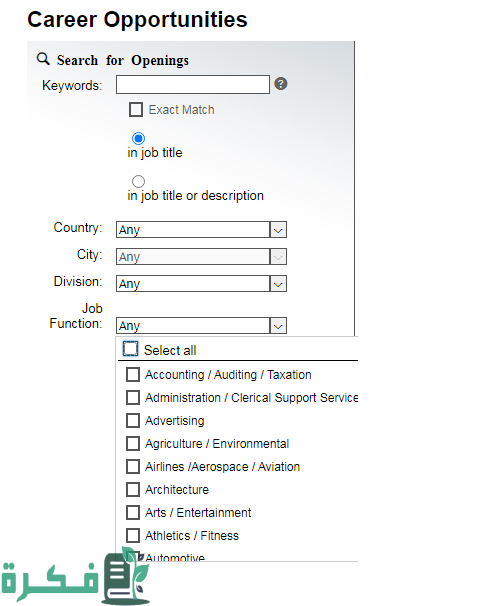Select the Advertising job function checkbox

[133, 420]
